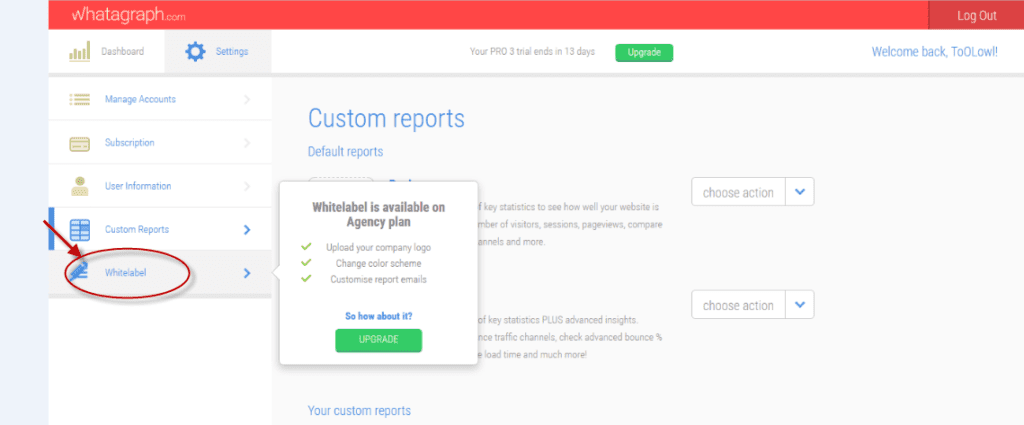The width and height of the screenshot is (1024, 425).
Task: Click the Default reports subheading
Action: coord(345,151)
